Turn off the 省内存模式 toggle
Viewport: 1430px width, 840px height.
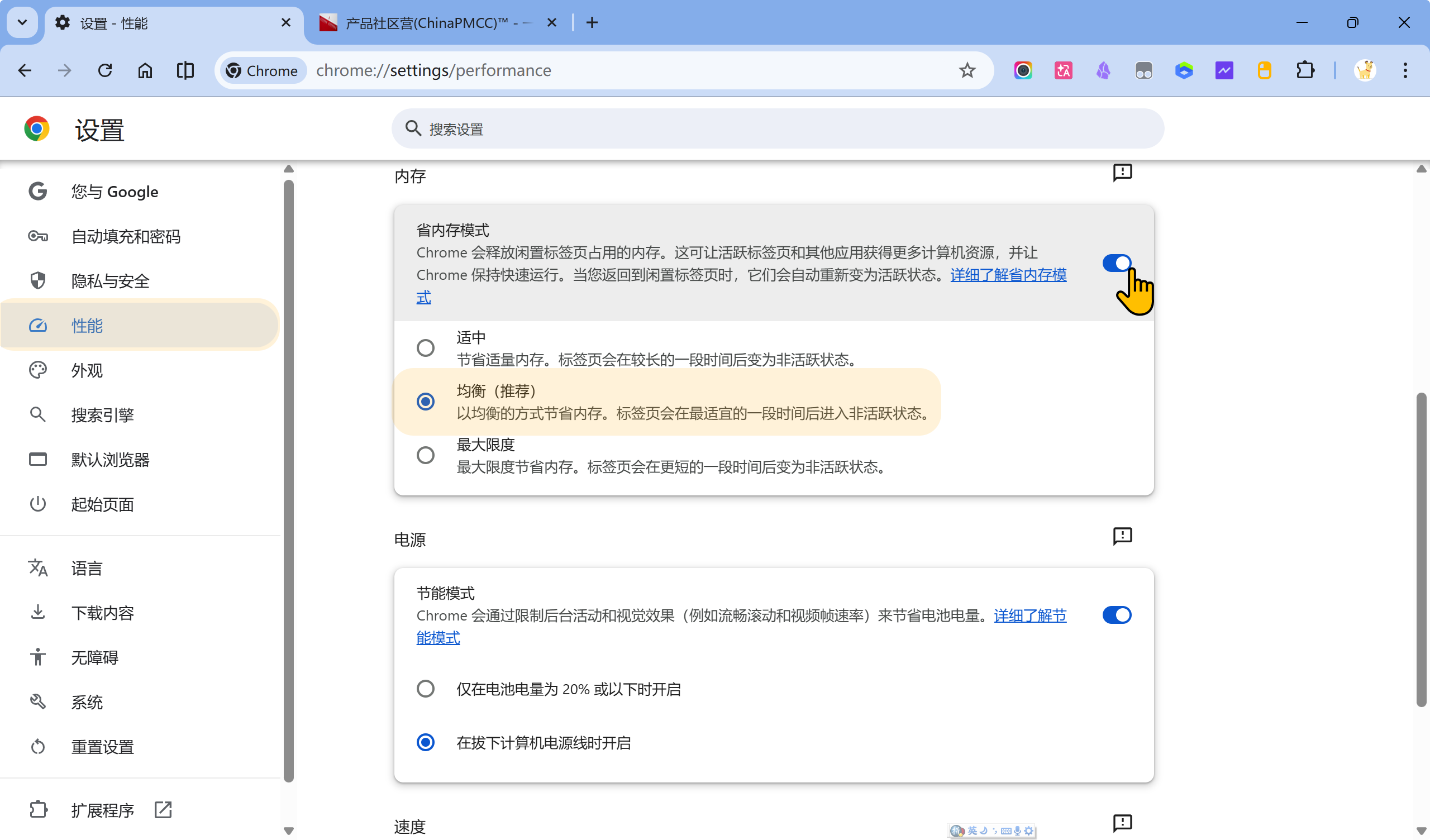tap(1116, 264)
